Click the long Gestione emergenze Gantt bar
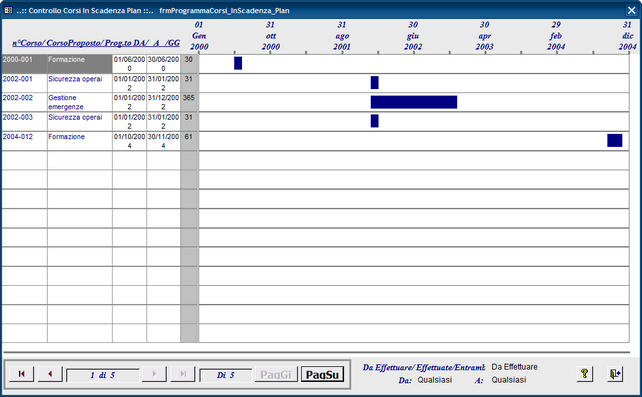642x397 pixels. (x=414, y=102)
